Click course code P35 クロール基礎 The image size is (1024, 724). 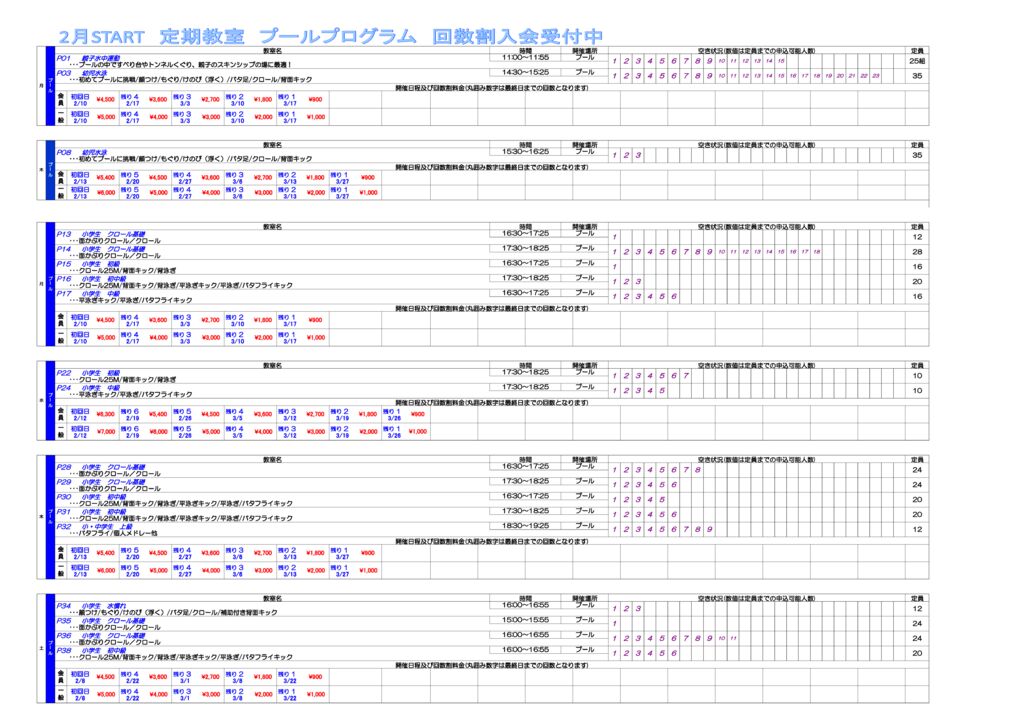click(101, 621)
